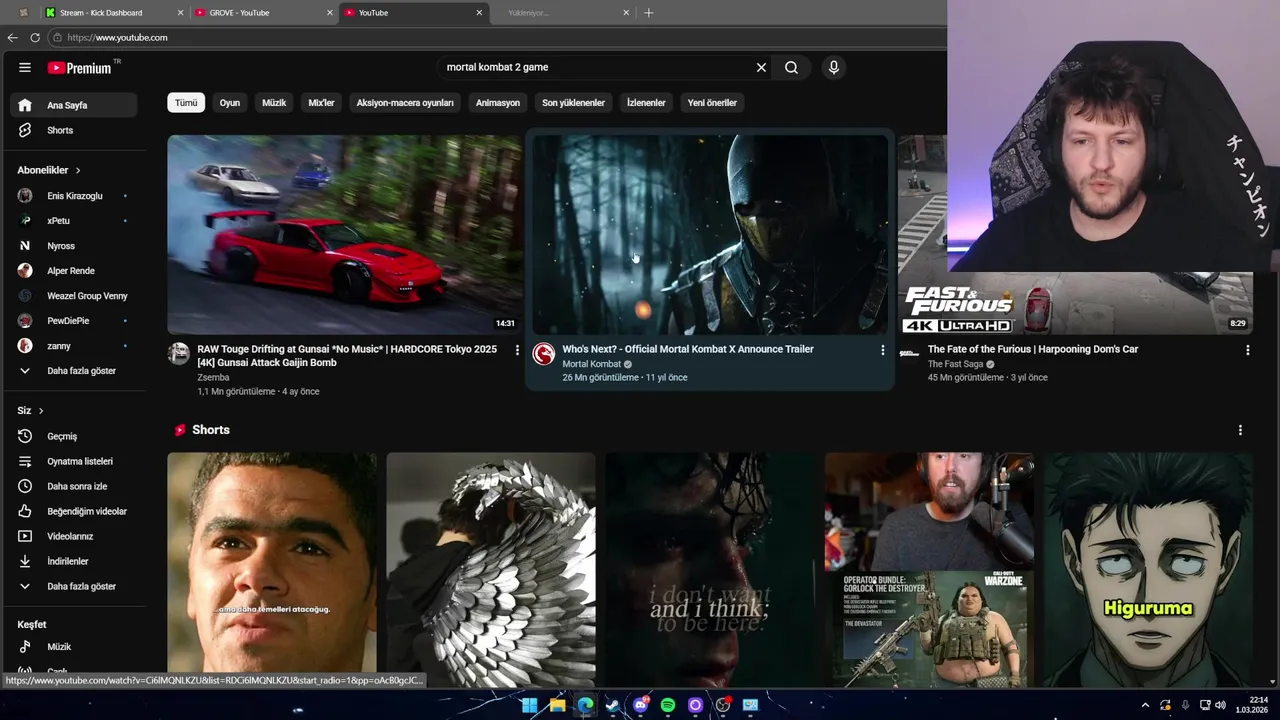Viewport: 1280px width, 720px height.
Task: Play the silver wings short
Action: [491, 569]
